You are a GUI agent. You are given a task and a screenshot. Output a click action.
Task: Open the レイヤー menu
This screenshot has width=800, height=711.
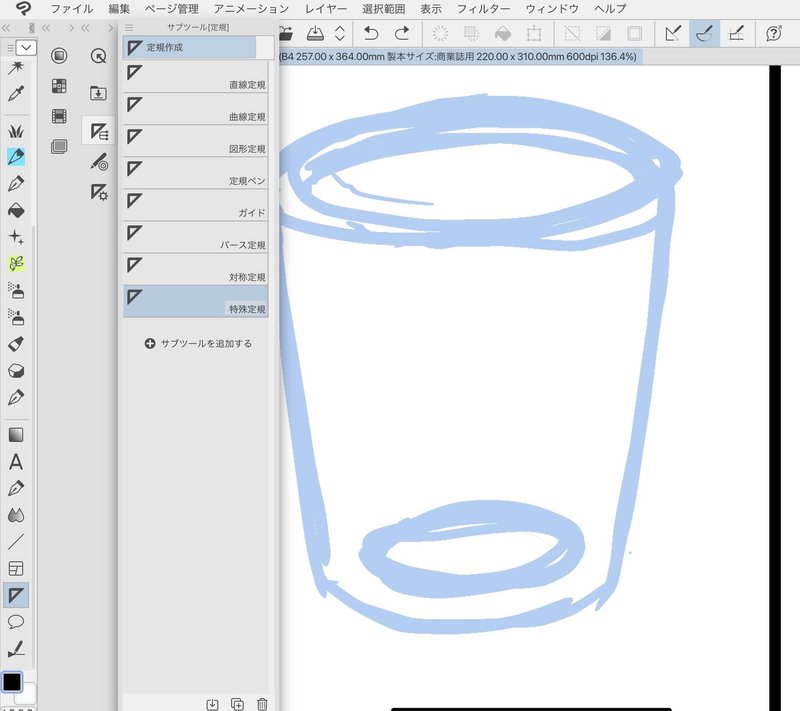coord(326,9)
